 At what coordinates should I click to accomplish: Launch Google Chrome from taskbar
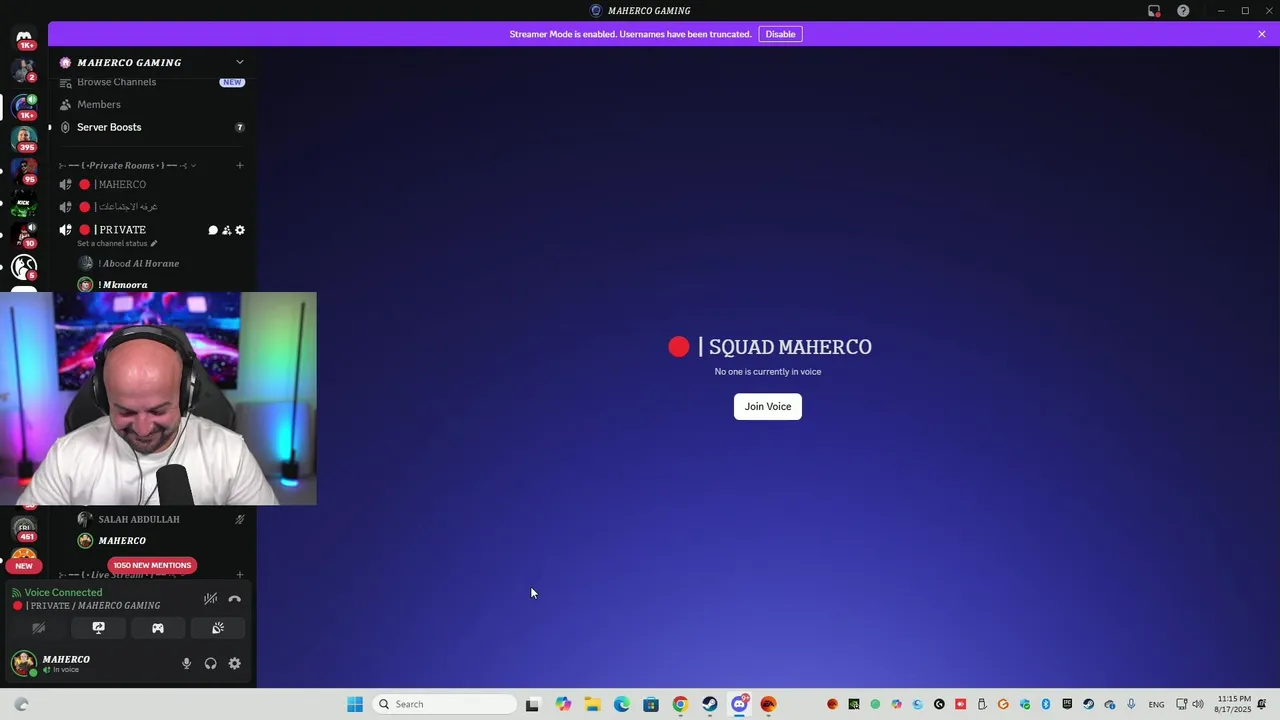pos(680,704)
